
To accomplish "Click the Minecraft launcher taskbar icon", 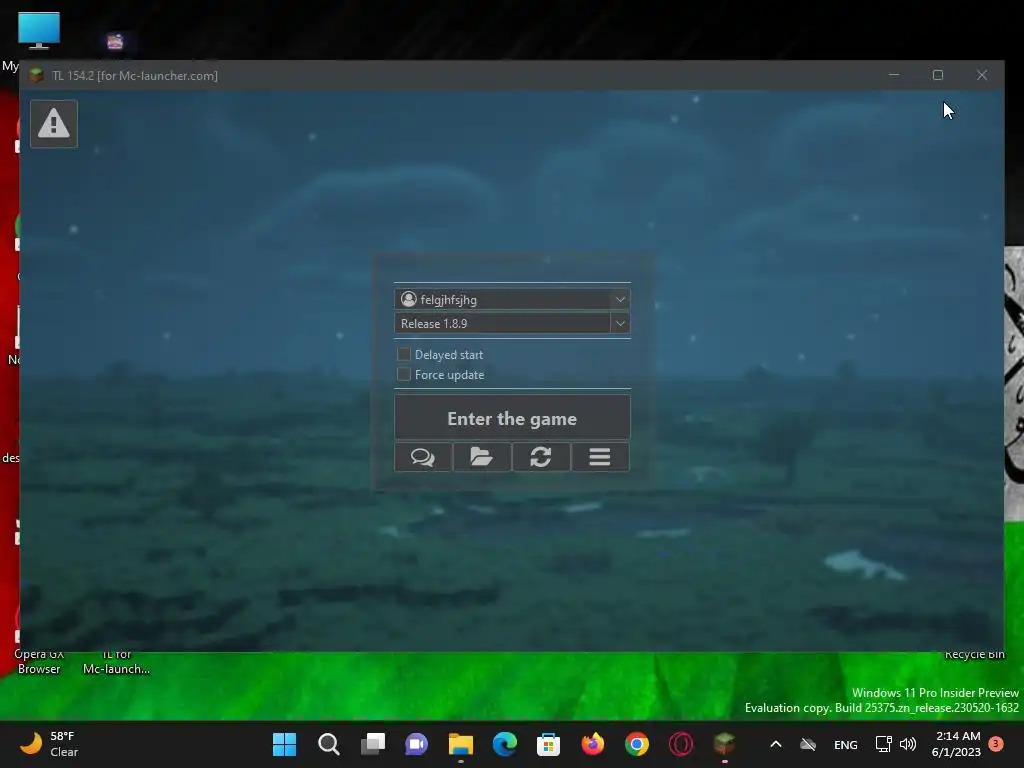I will (724, 744).
